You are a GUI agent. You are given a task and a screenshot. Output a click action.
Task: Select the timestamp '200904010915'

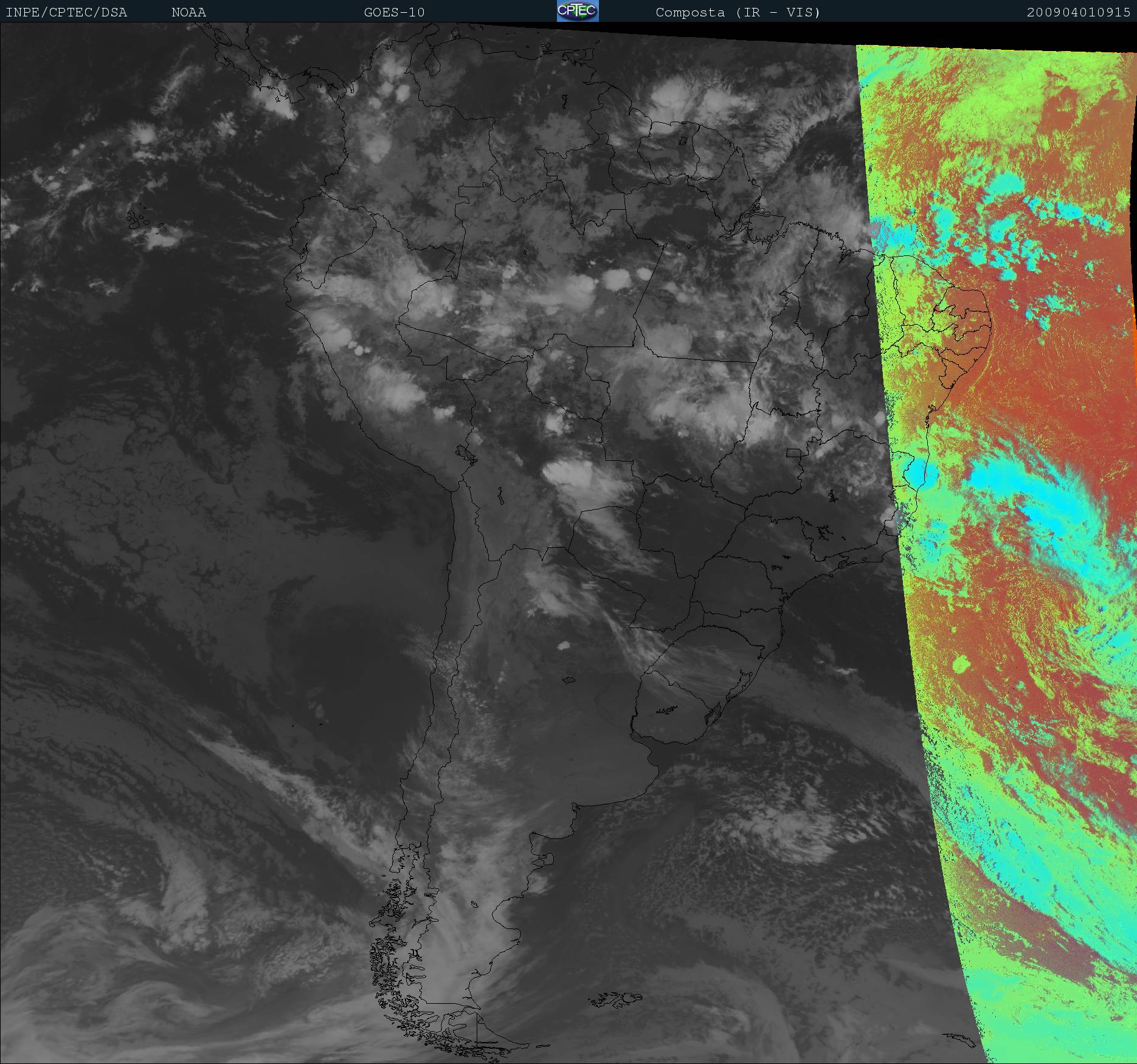1079,12
